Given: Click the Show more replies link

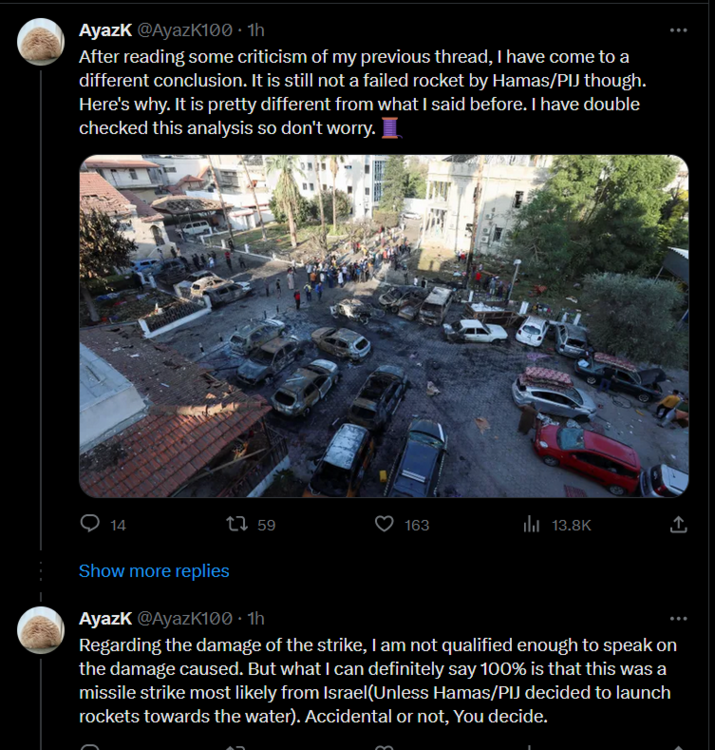Looking at the screenshot, I should pos(154,571).
